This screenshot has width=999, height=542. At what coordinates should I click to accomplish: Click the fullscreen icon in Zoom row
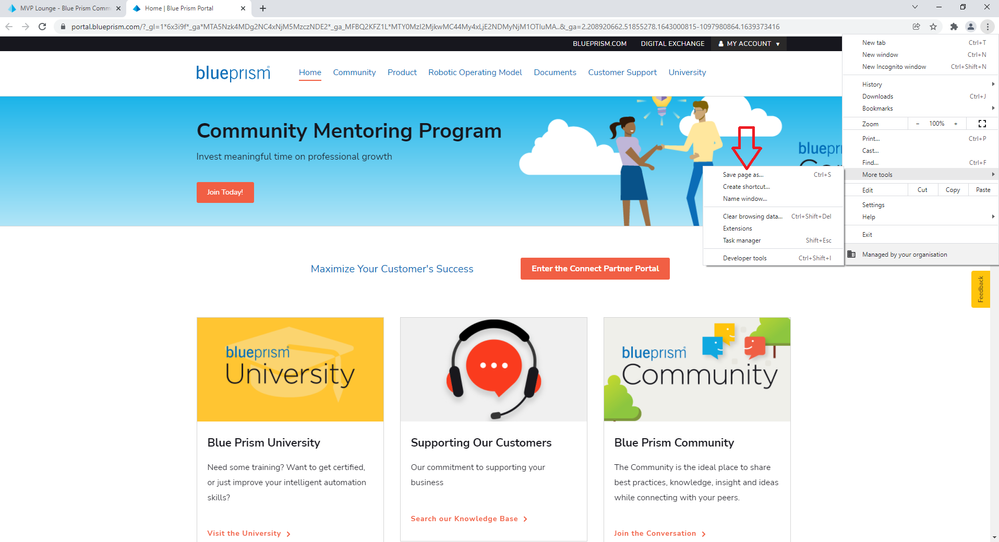[982, 124]
